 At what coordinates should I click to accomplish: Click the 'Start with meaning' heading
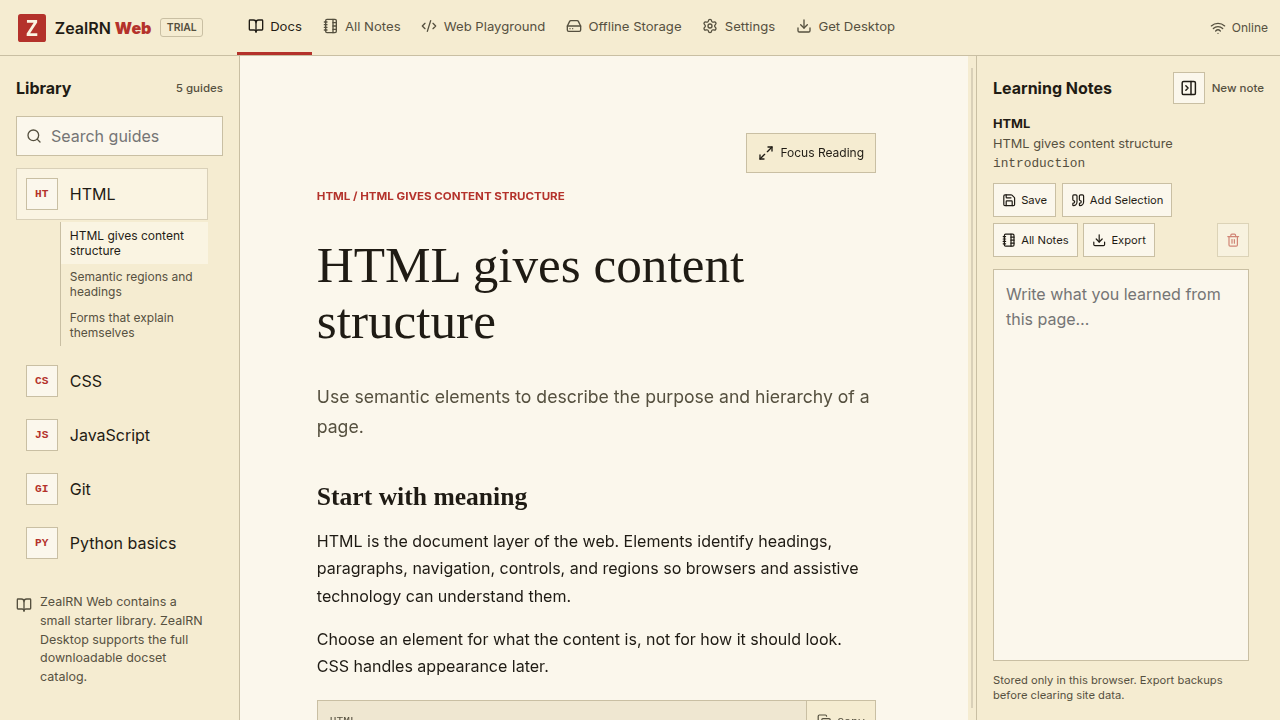point(422,497)
